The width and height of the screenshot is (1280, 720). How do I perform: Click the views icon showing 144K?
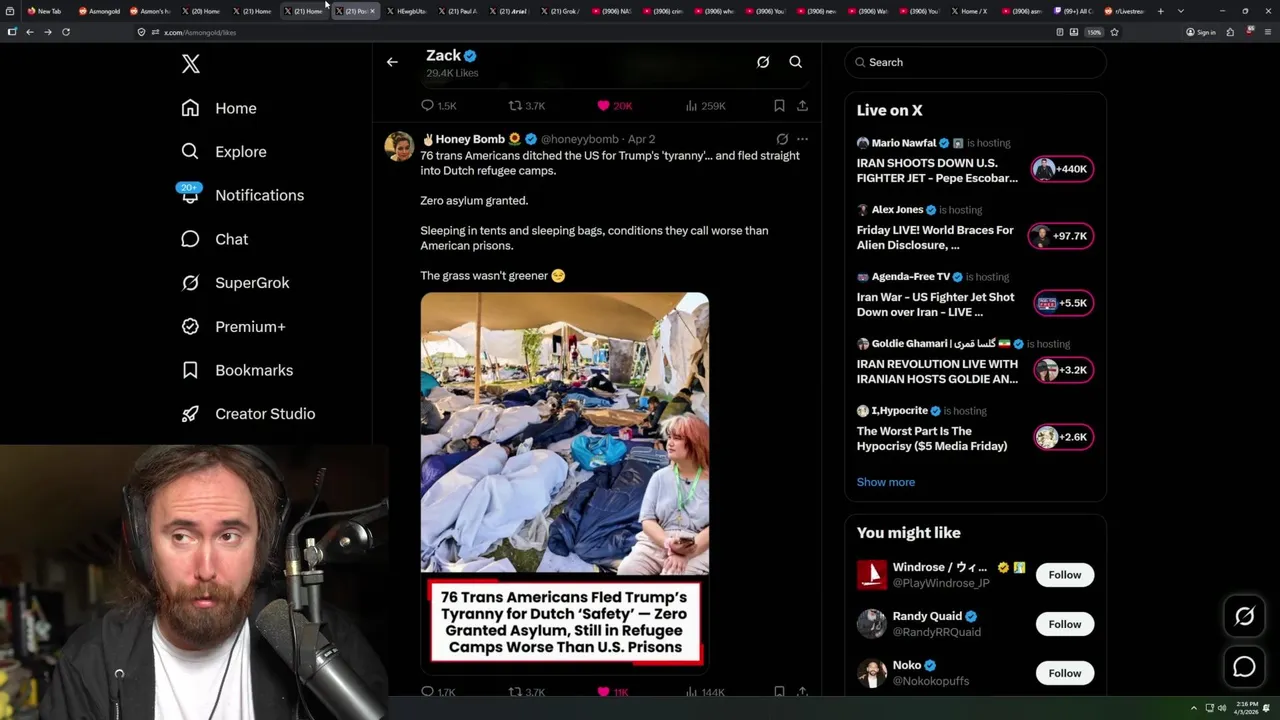click(691, 691)
